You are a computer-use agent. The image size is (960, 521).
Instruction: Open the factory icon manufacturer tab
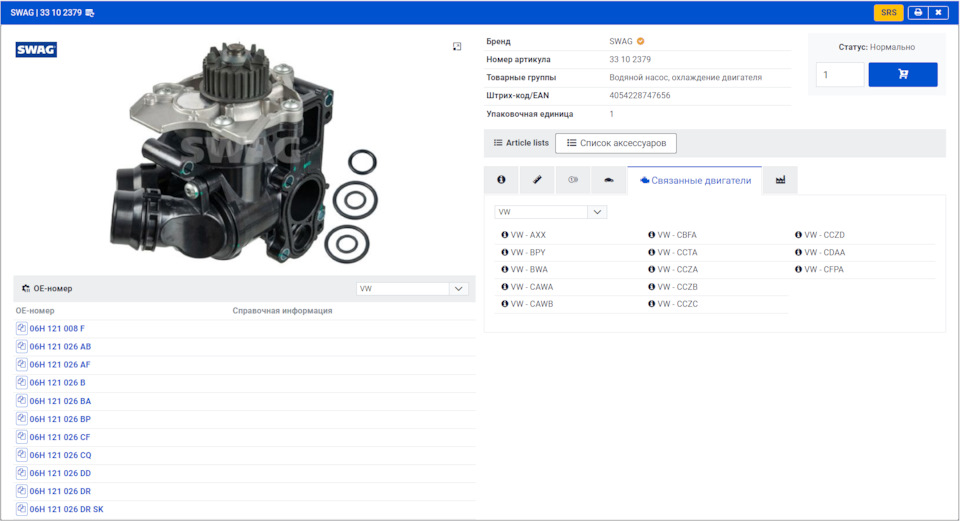pos(780,180)
